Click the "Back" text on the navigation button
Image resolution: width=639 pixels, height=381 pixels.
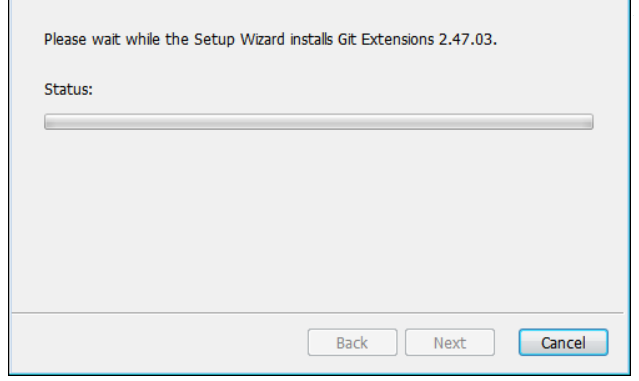tap(352, 343)
